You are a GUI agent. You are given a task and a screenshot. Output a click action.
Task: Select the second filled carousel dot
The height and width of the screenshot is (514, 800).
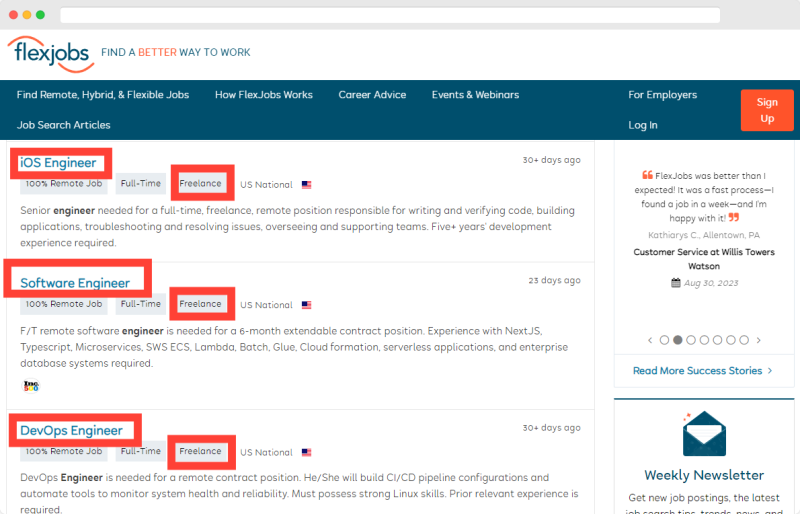[x=678, y=340]
